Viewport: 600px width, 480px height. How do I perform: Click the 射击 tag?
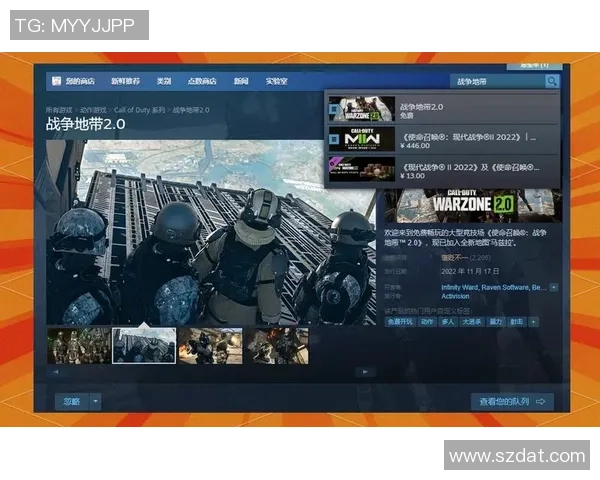click(x=517, y=322)
